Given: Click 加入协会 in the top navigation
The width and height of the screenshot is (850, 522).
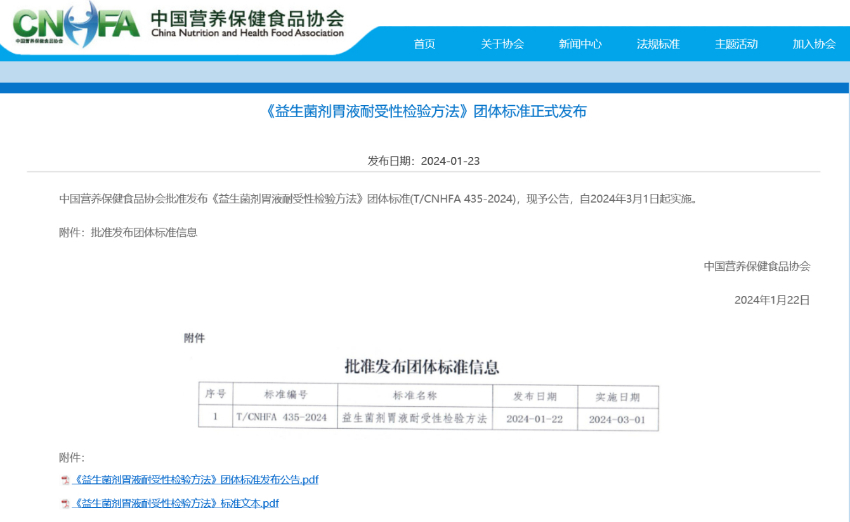Looking at the screenshot, I should (814, 44).
